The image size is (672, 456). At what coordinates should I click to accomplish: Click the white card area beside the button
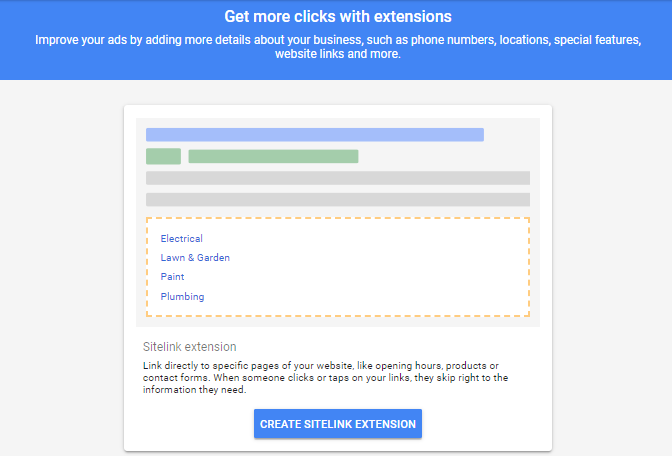(484, 424)
